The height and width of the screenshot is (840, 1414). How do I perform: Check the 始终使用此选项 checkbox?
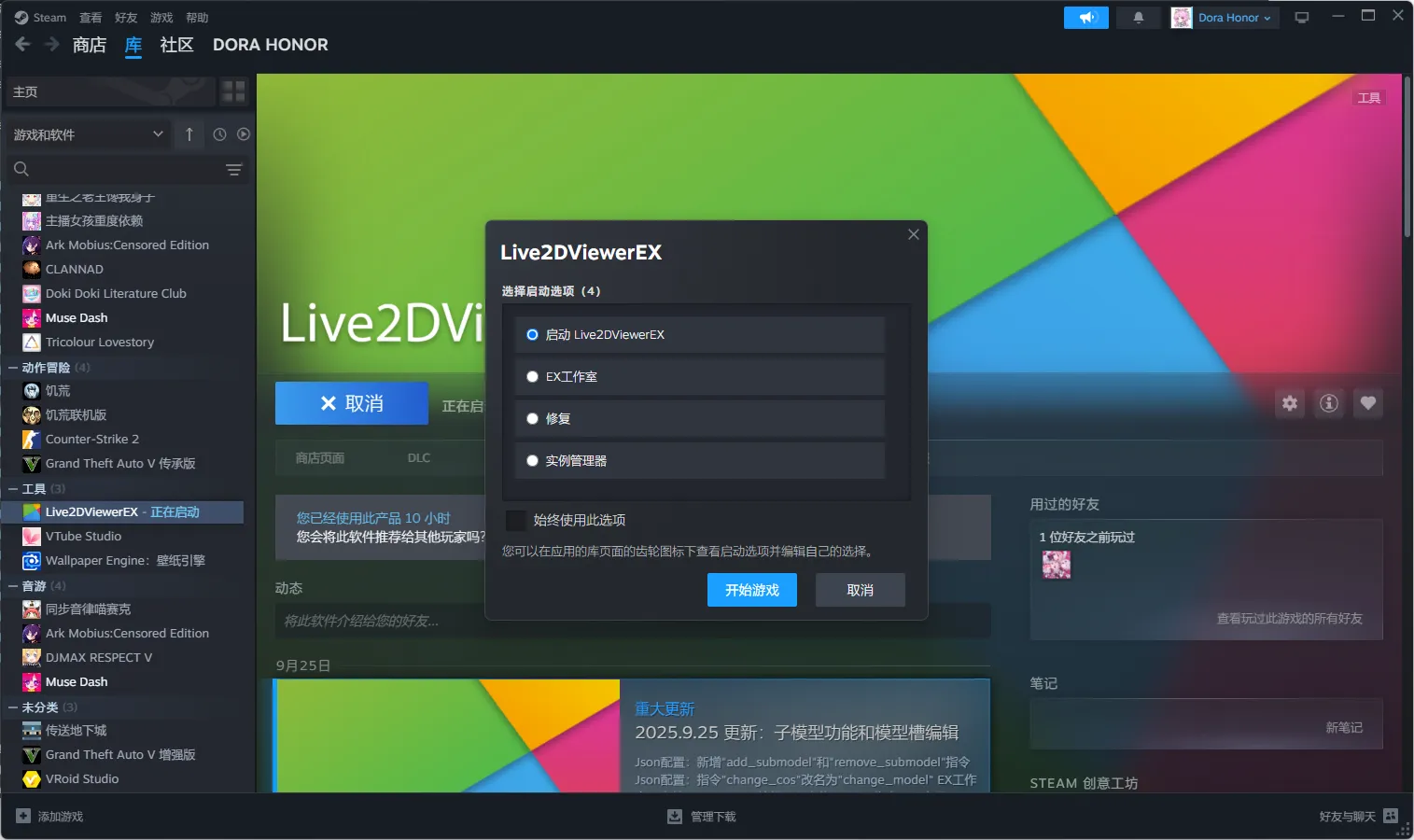click(514, 520)
